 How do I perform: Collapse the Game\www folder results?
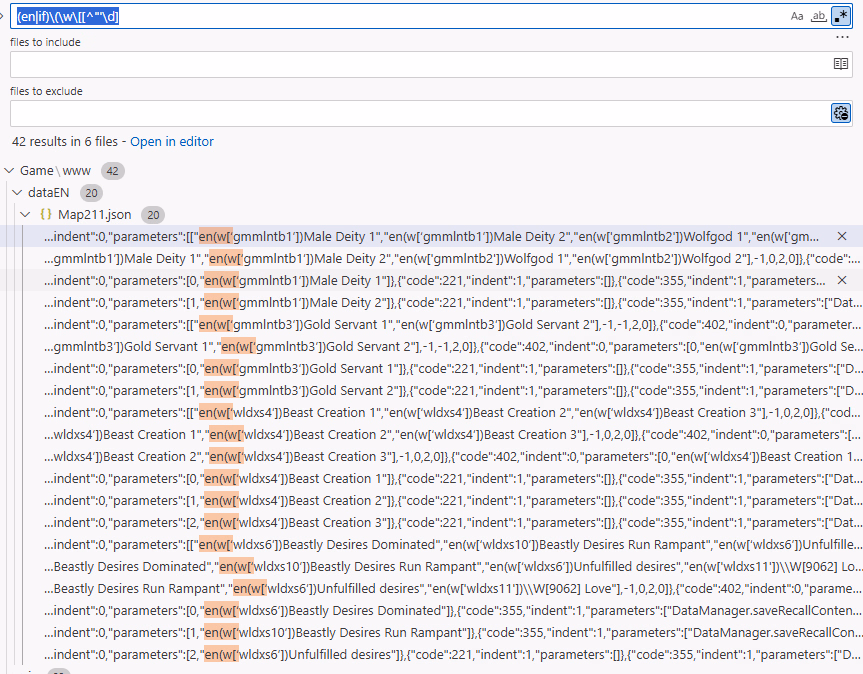(9, 171)
